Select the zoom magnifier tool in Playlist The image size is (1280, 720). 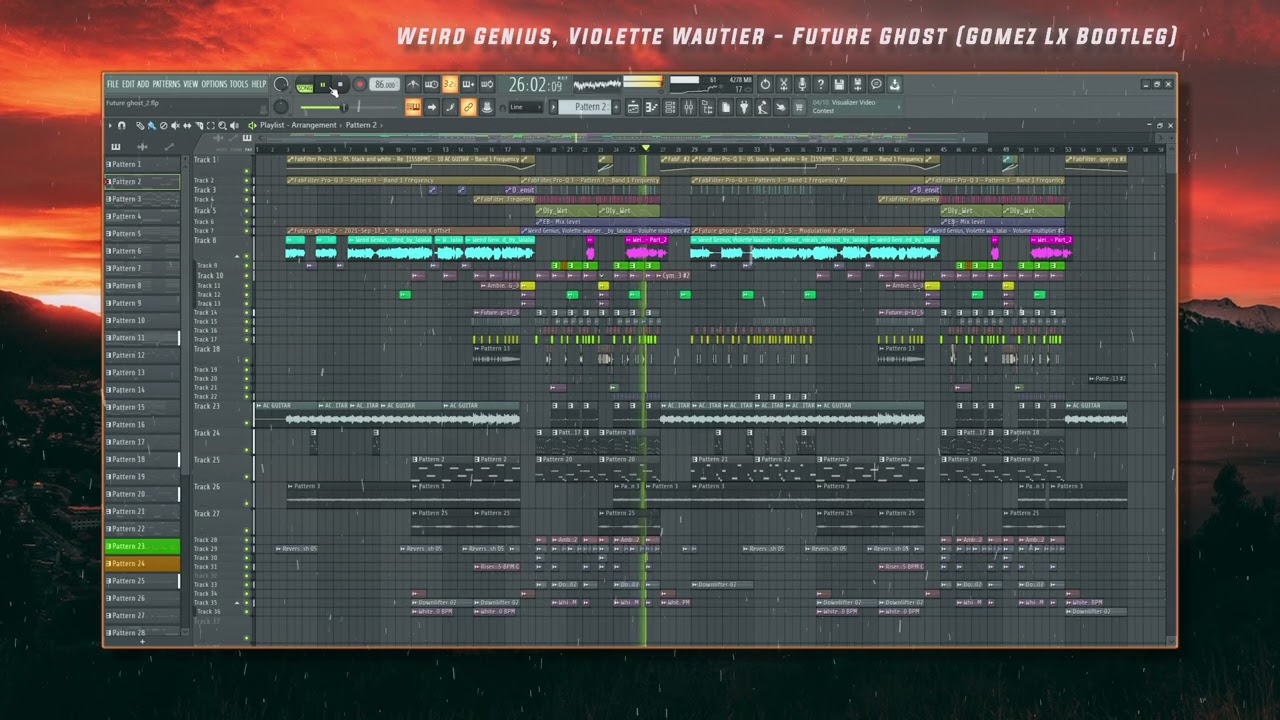coord(222,126)
